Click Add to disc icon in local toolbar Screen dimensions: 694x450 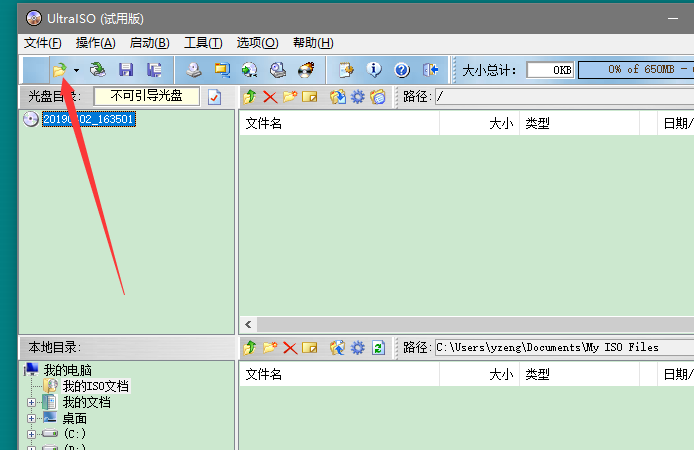pos(338,348)
